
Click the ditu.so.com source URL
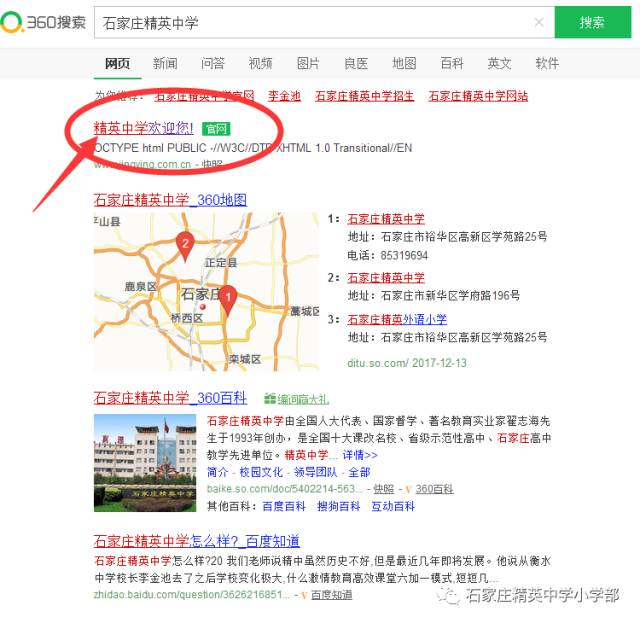tap(378, 363)
